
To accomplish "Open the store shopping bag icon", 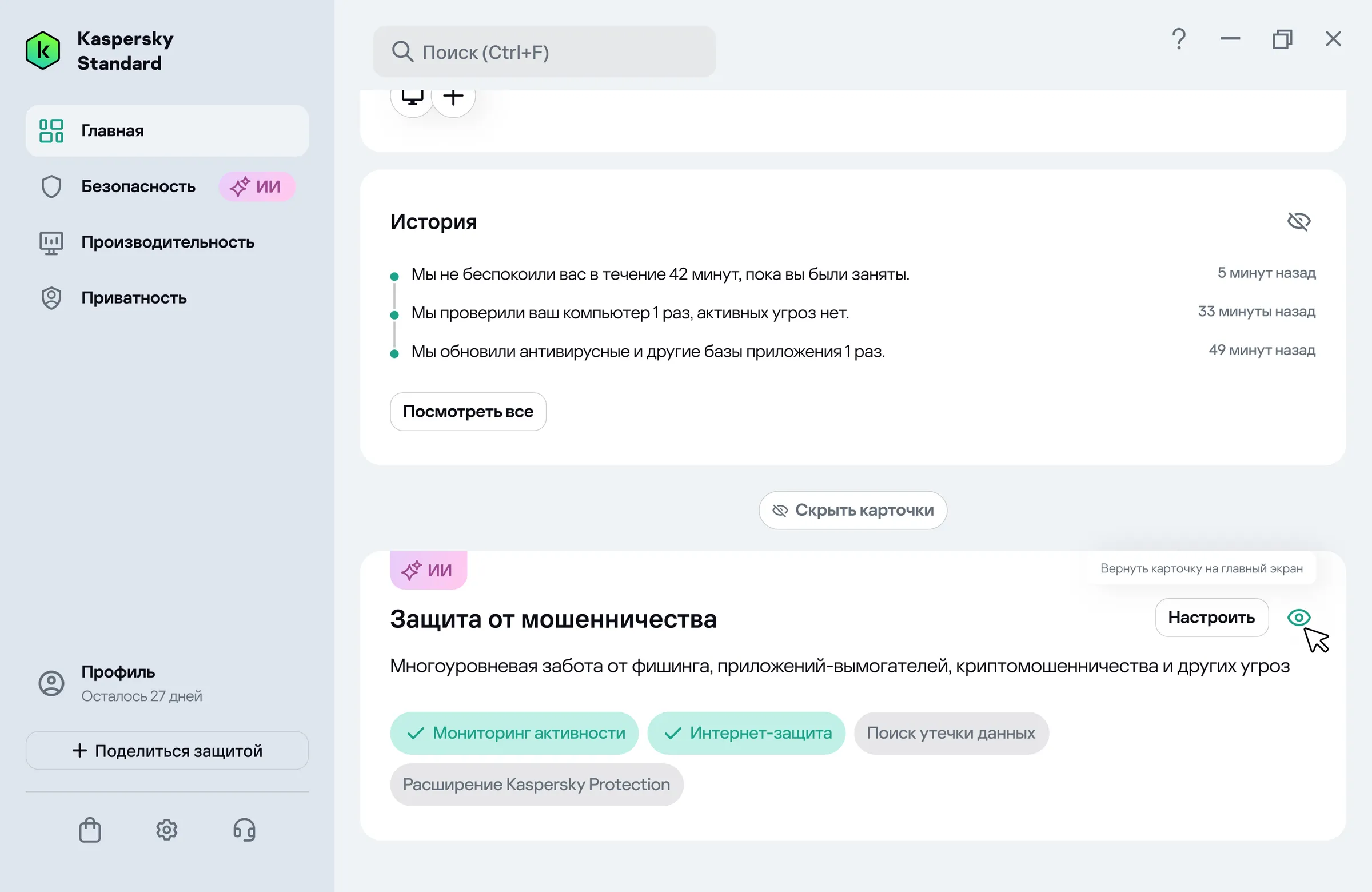I will 90,830.
